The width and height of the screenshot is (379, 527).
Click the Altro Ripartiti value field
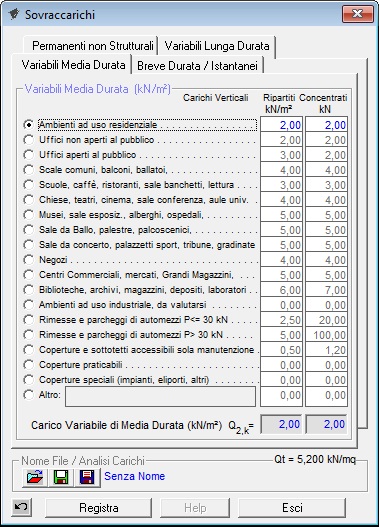tap(282, 396)
